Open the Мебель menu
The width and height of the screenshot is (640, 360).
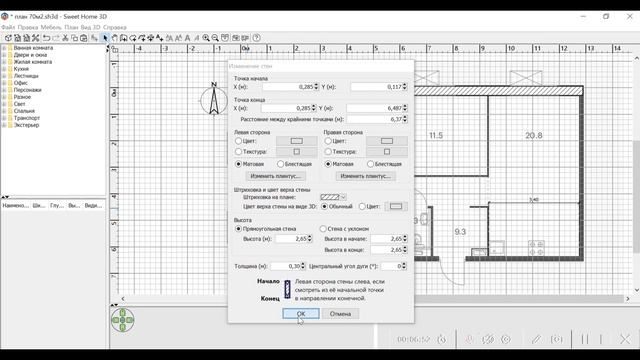51,27
